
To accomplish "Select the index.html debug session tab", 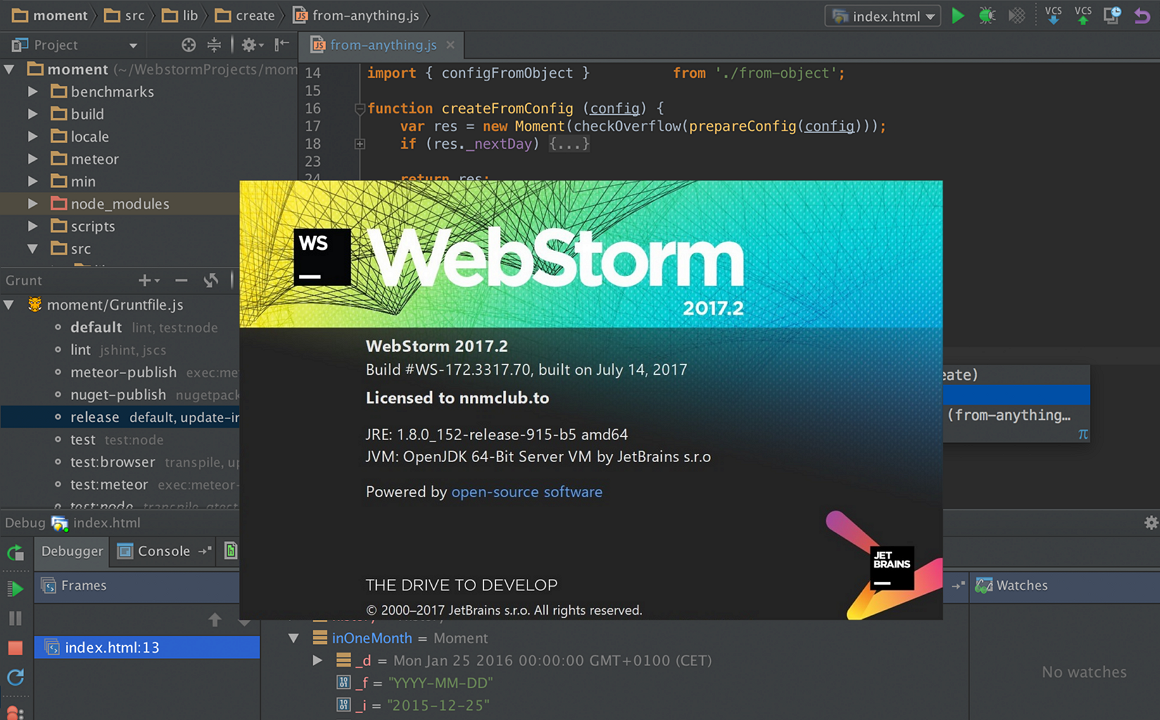I will (x=95, y=523).
